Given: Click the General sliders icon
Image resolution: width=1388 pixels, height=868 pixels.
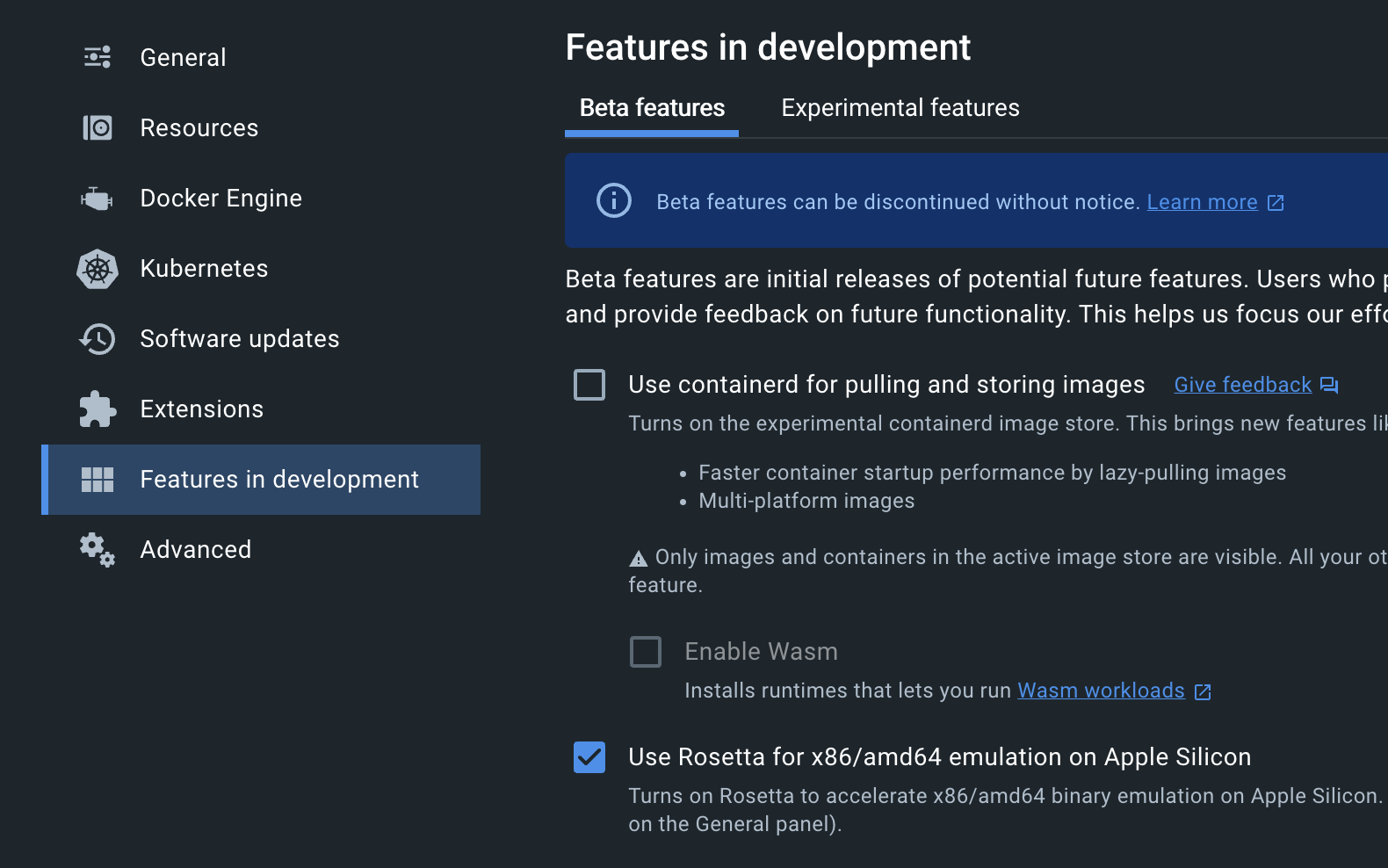Looking at the screenshot, I should click(98, 57).
